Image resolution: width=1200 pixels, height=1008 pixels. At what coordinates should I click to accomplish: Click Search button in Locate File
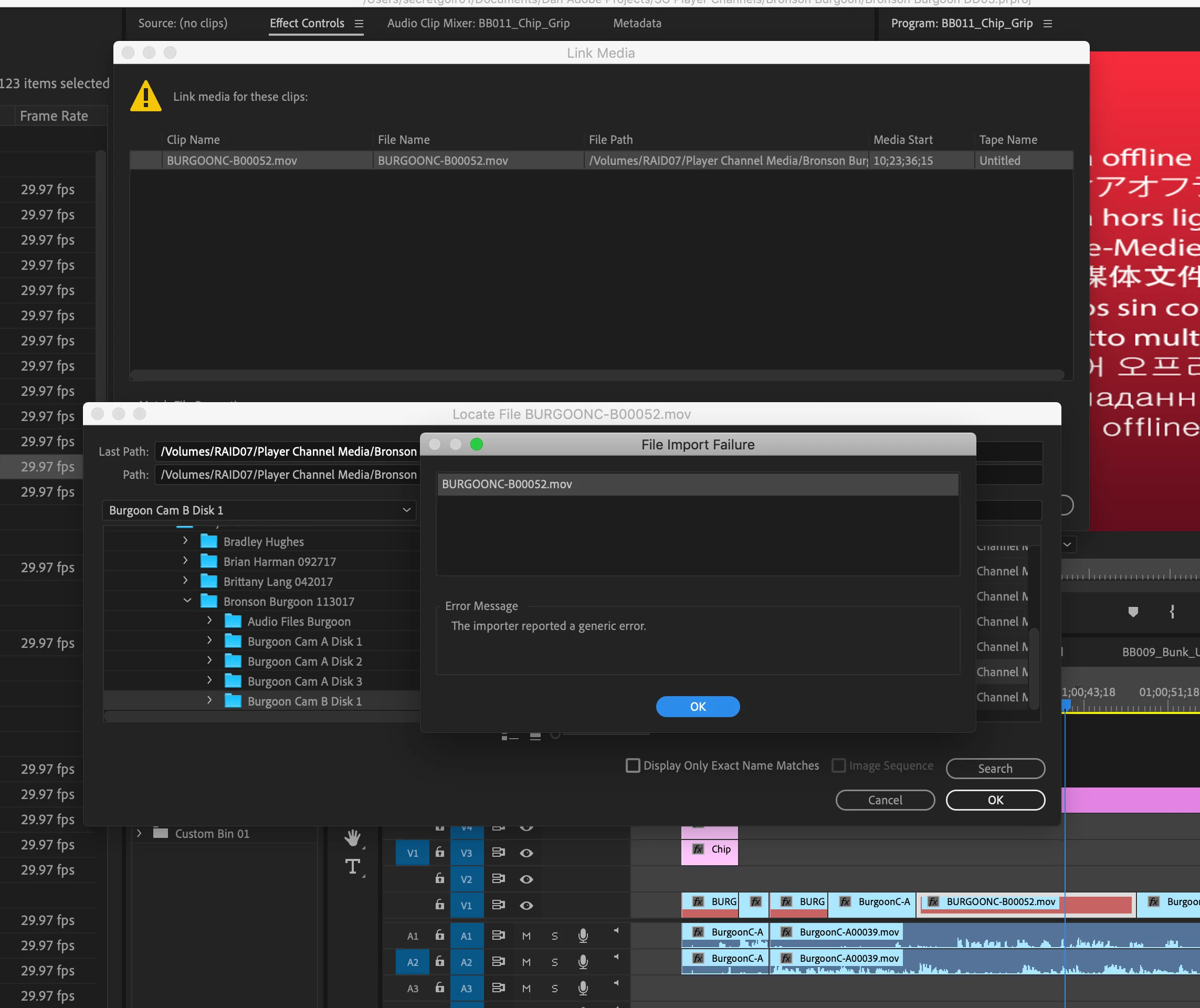click(x=995, y=768)
